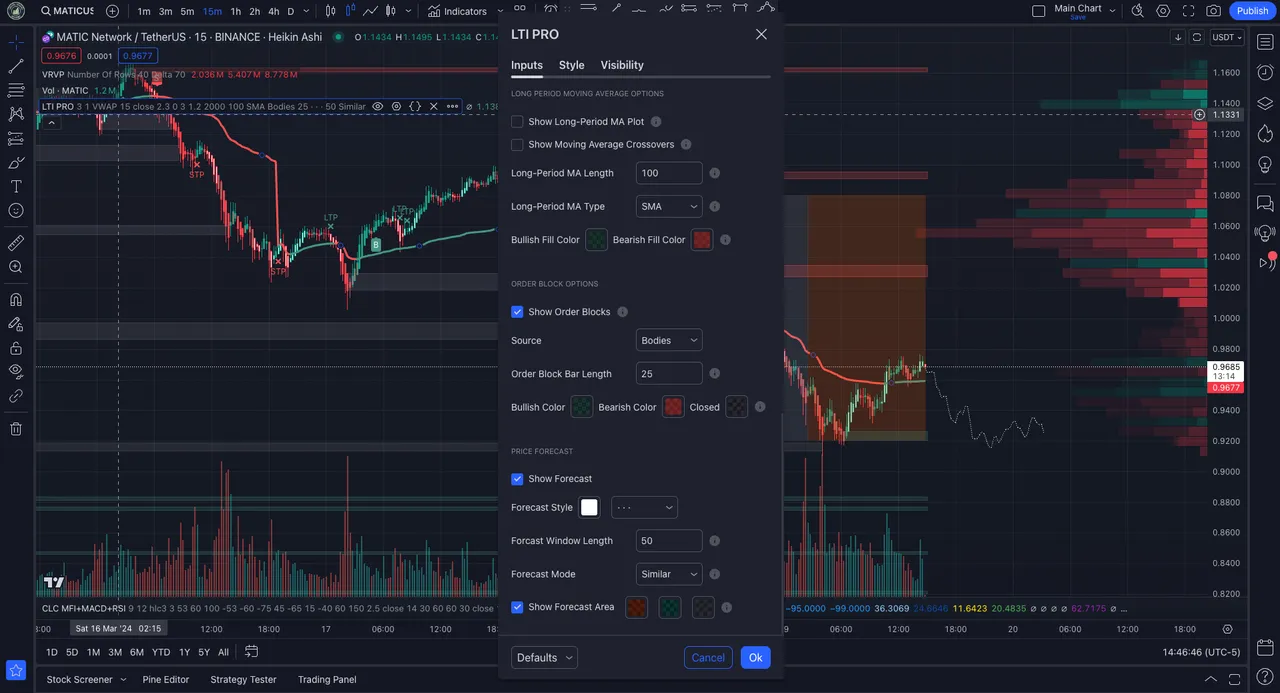Image resolution: width=1280 pixels, height=693 pixels.
Task: Open the ideas lightbulb panel
Action: pos(1265,164)
